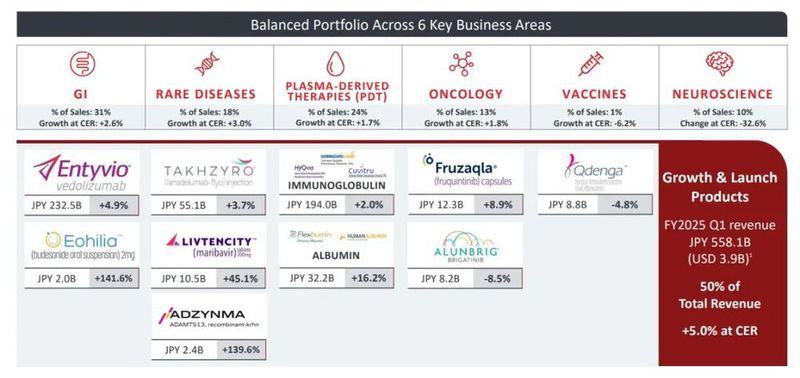The width and height of the screenshot is (800, 378).
Task: Click the Balanced Portfolio header bar
Action: click(x=401, y=24)
